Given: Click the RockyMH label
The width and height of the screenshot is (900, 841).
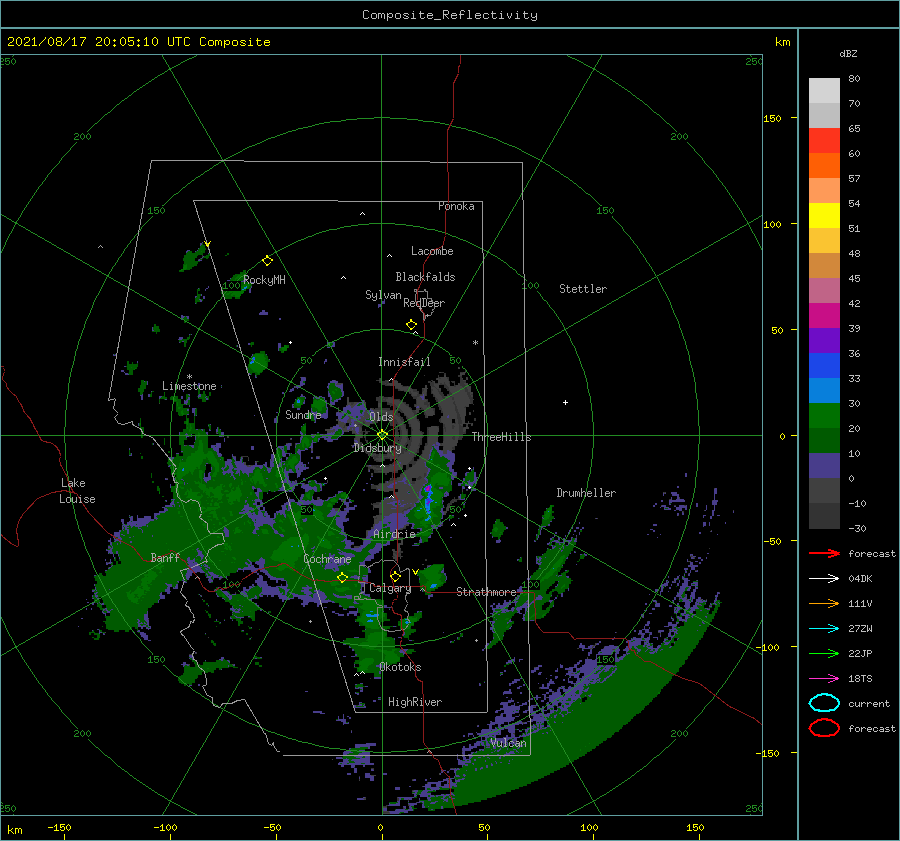Looking at the screenshot, I should (264, 280).
